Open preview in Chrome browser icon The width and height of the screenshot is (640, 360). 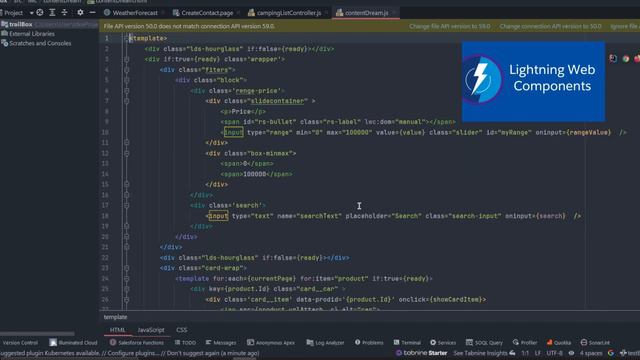626,59
